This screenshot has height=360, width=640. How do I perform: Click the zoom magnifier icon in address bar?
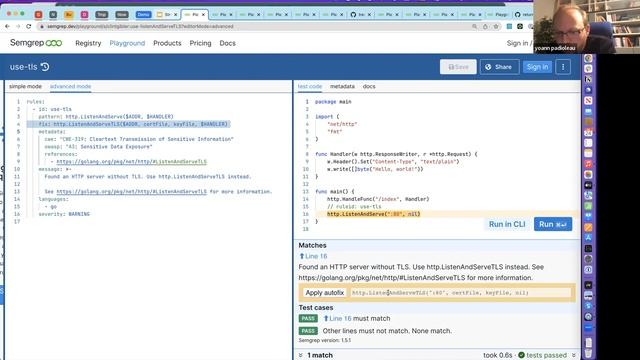[474, 27]
